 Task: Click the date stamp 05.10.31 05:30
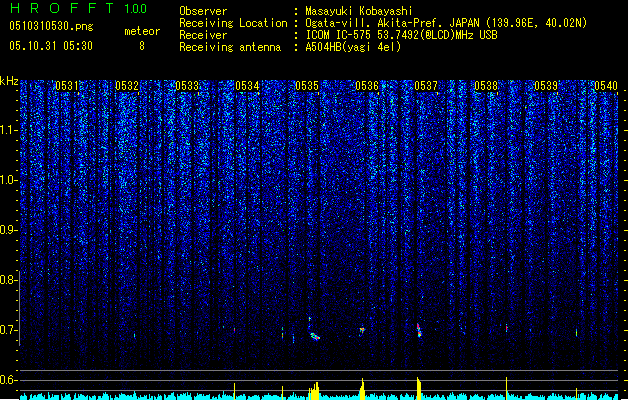(x=51, y=46)
